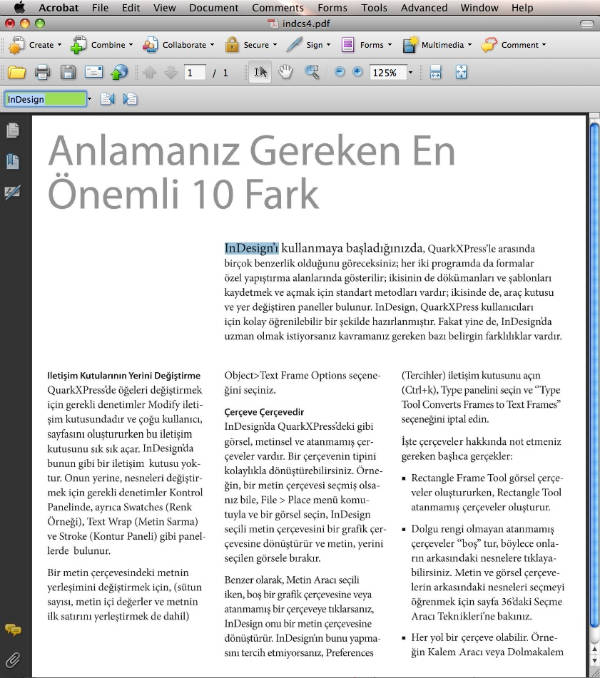This screenshot has height=678, width=600.
Task: Open the Sign pen menu
Action: click(308, 45)
